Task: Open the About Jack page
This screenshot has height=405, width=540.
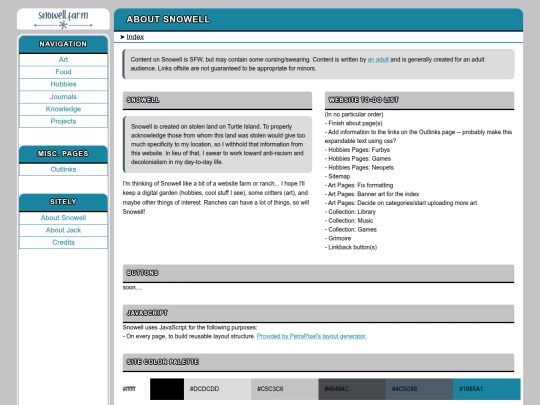Action: (63, 230)
